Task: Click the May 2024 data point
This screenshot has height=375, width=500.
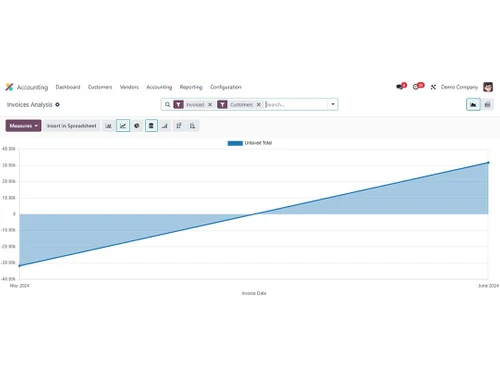Action: click(19, 266)
